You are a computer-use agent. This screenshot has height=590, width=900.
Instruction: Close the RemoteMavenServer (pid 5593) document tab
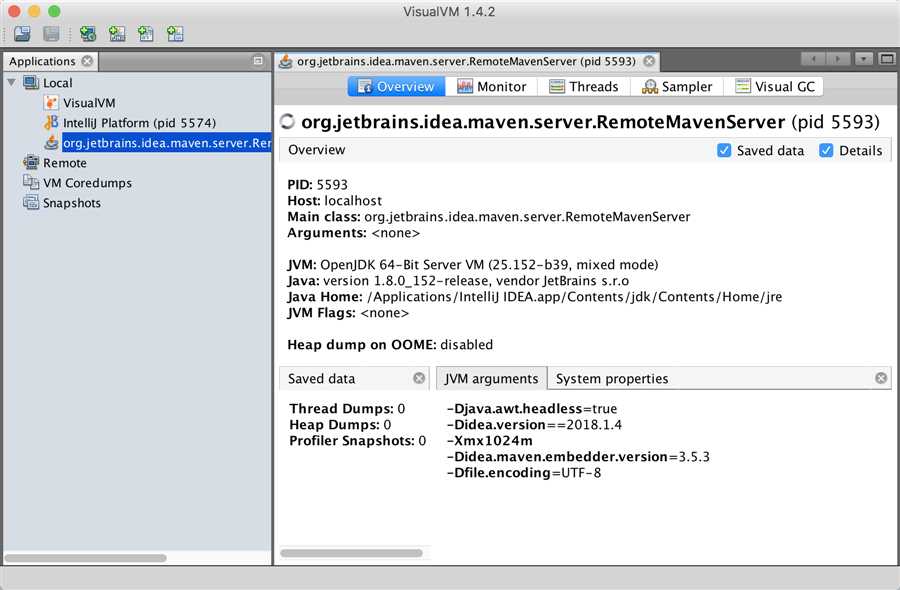point(649,61)
